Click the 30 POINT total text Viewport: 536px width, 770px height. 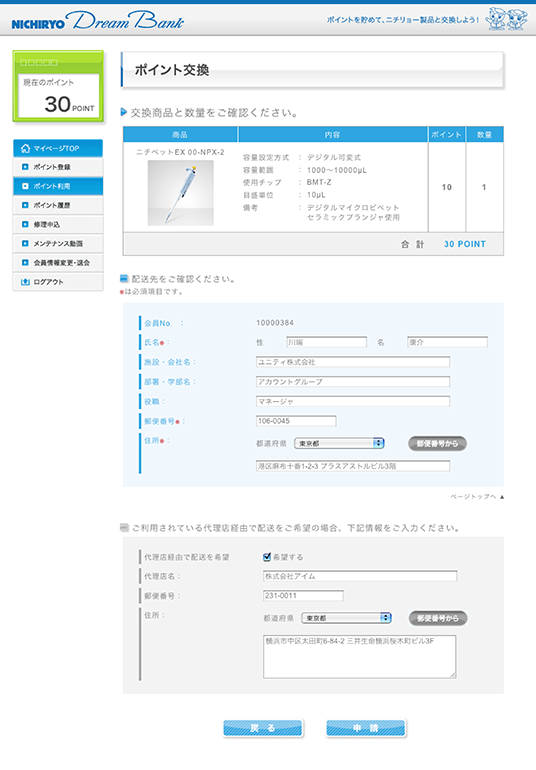(465, 244)
